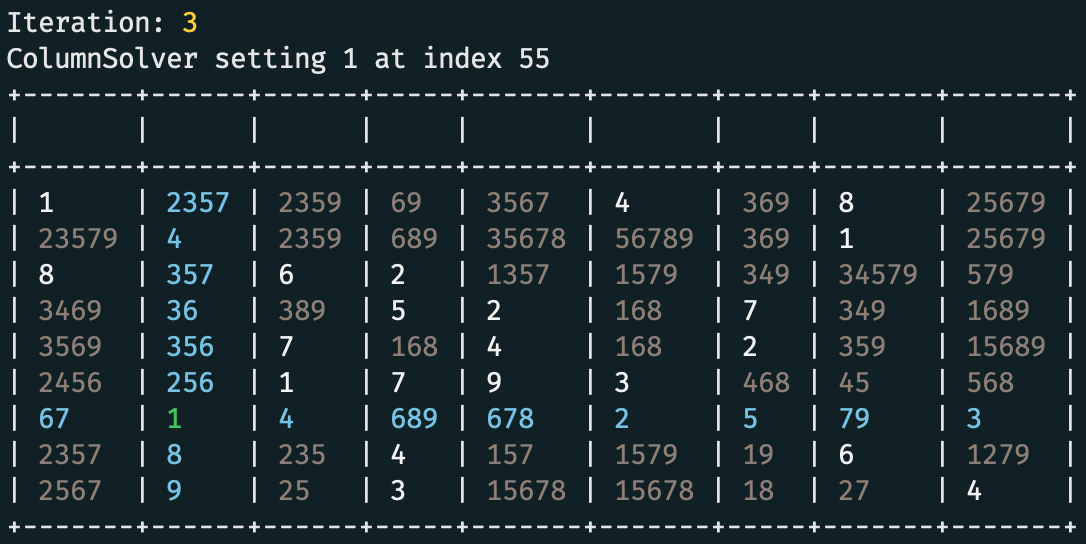
Task: Click the blue 67 cell
Action: (x=54, y=419)
